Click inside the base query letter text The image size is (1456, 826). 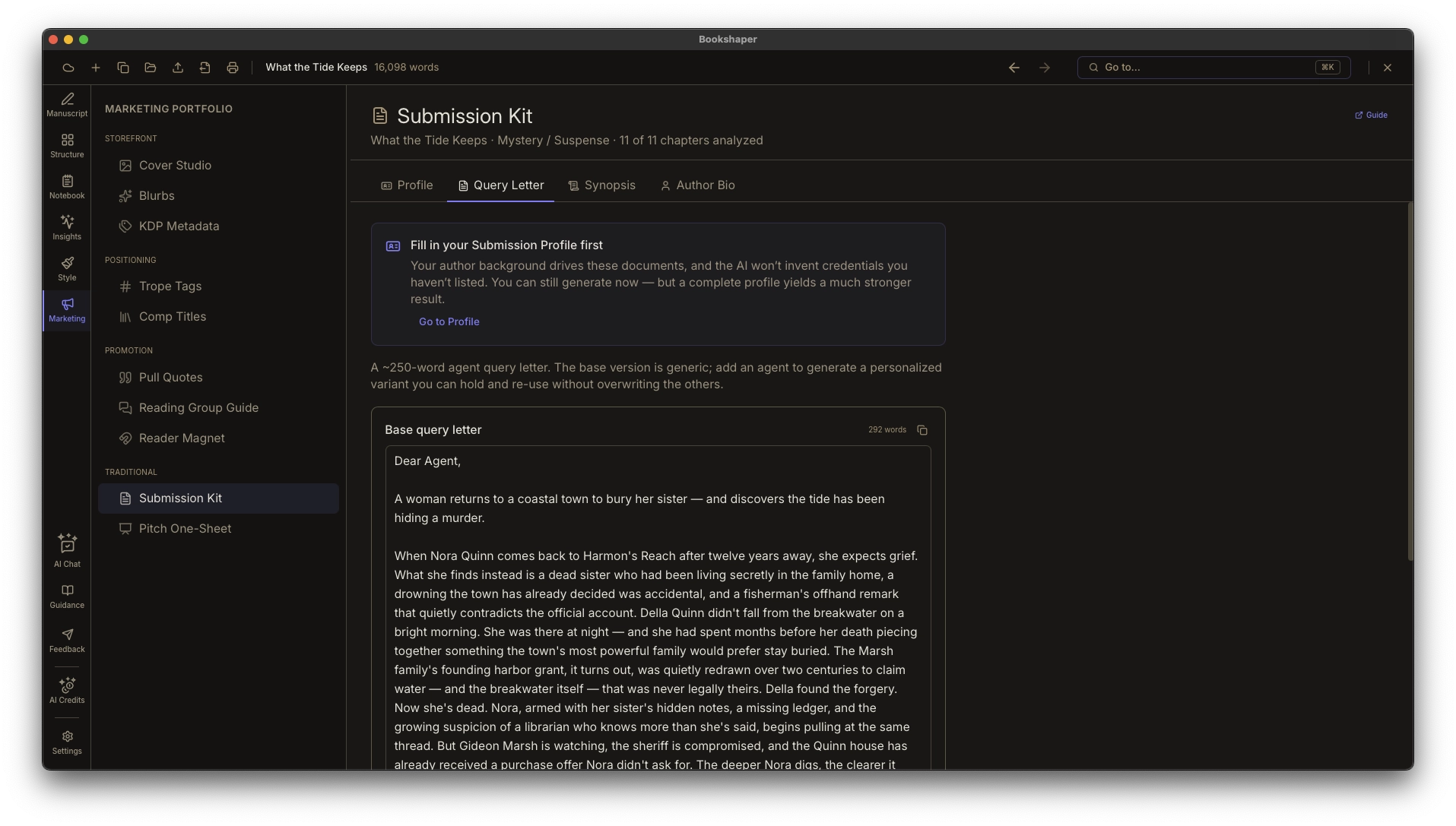pos(658,608)
